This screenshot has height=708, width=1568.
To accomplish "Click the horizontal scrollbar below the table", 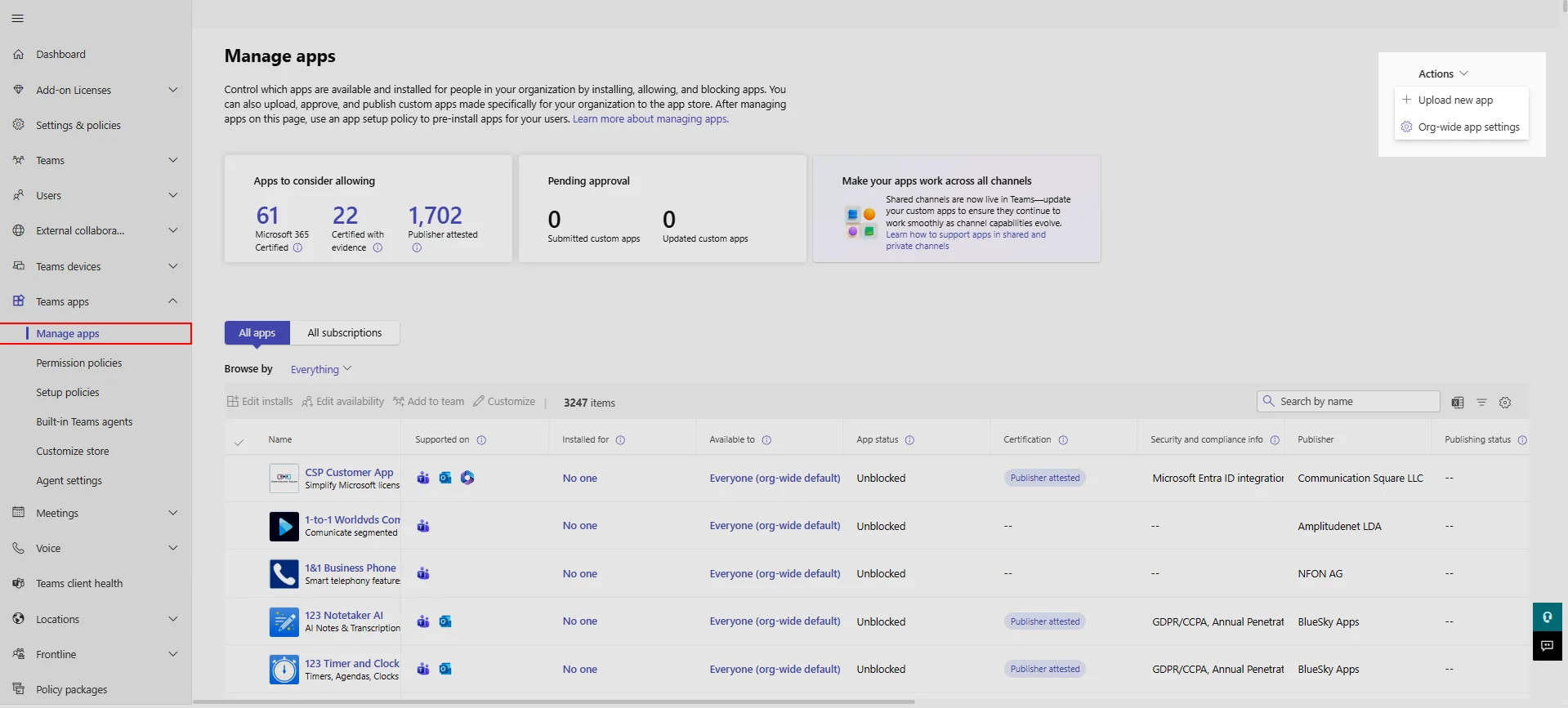I will click(554, 701).
